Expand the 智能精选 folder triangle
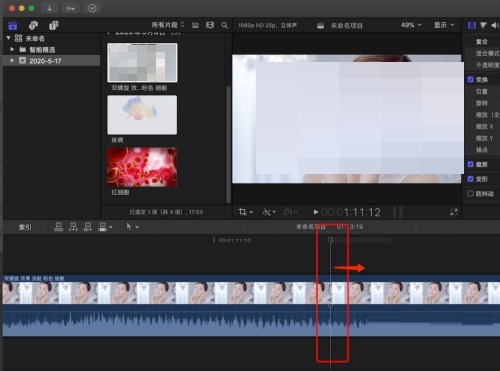Viewport: 500px width, 371px height. point(12,49)
